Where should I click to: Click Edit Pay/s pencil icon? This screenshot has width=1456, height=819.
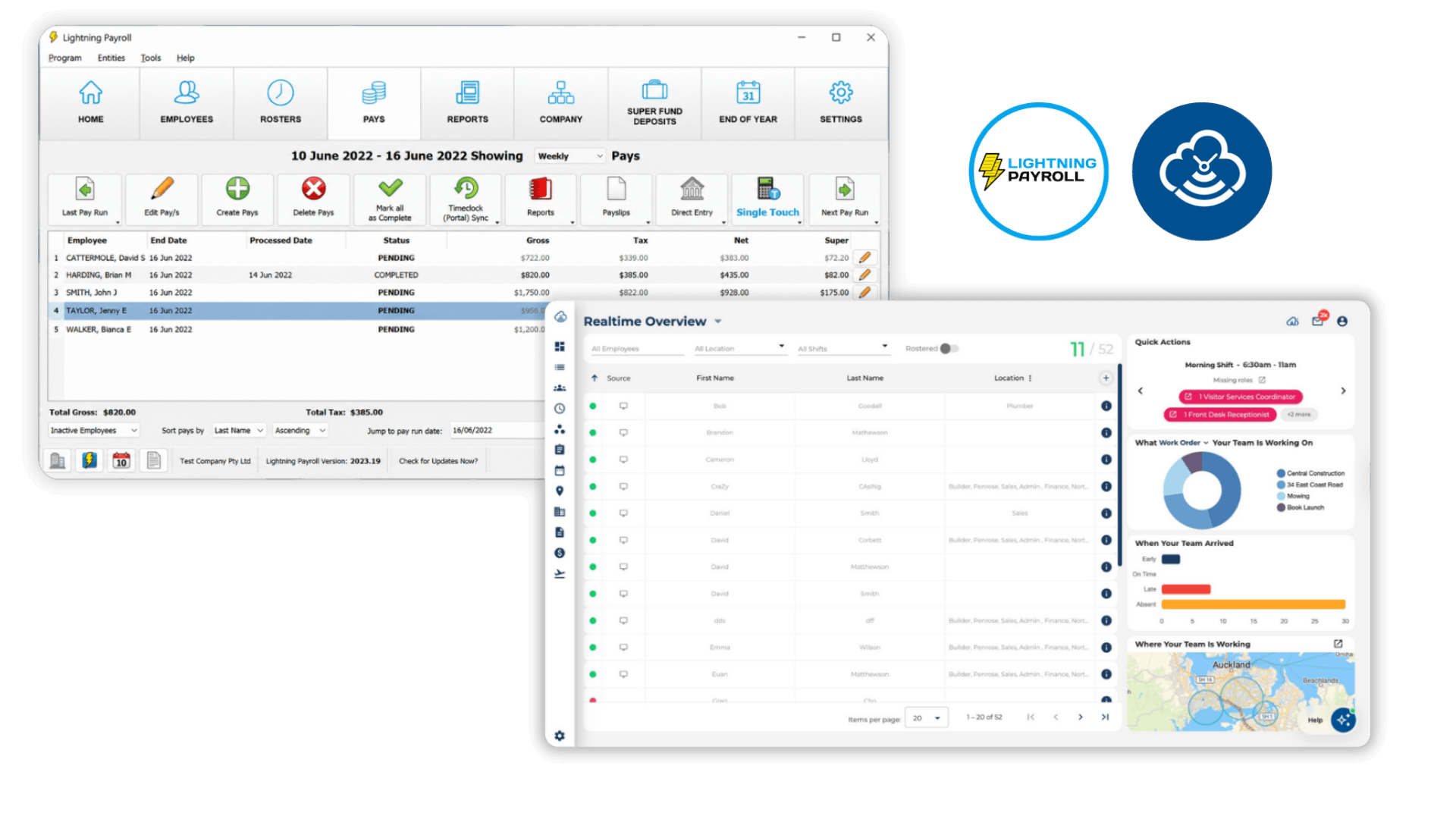[162, 188]
